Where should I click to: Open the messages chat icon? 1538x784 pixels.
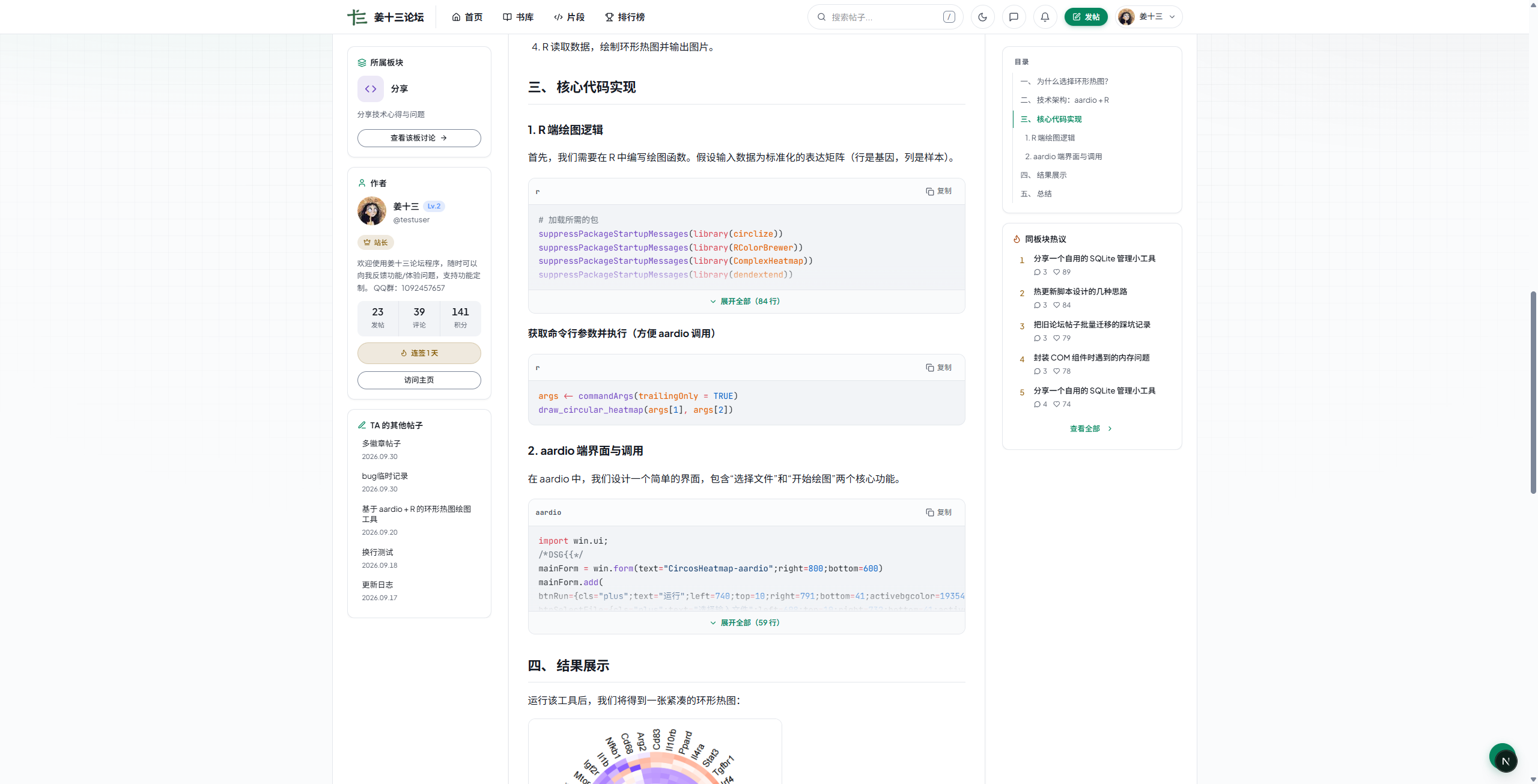[1014, 17]
